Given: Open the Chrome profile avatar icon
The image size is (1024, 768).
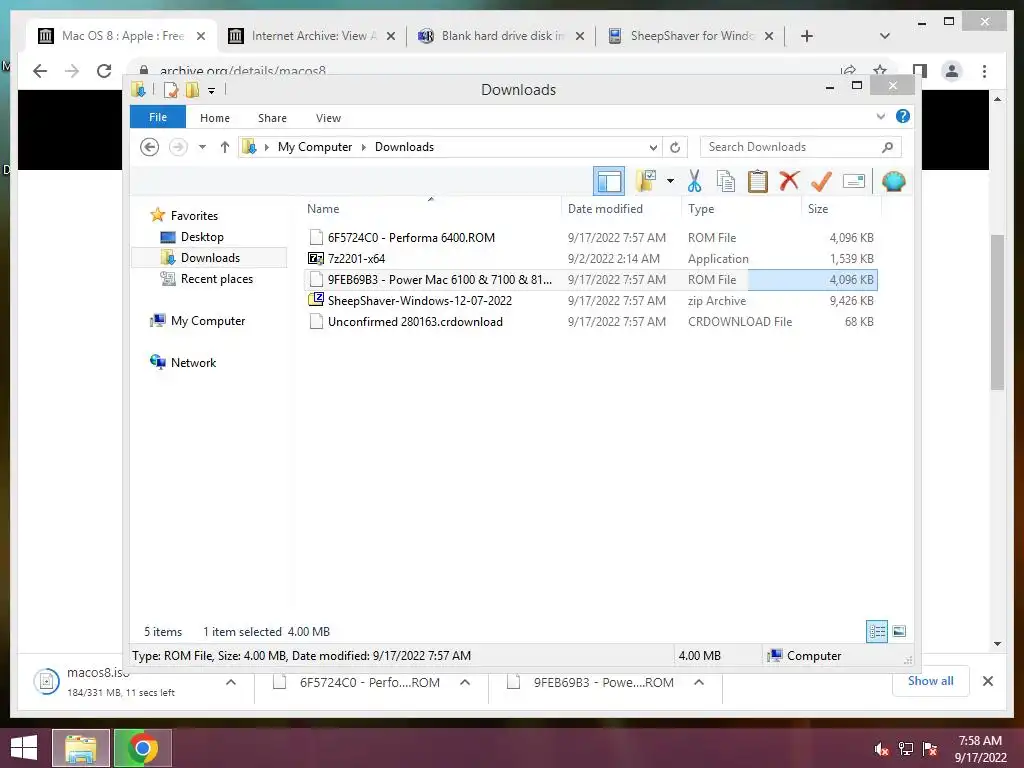Looking at the screenshot, I should point(952,71).
